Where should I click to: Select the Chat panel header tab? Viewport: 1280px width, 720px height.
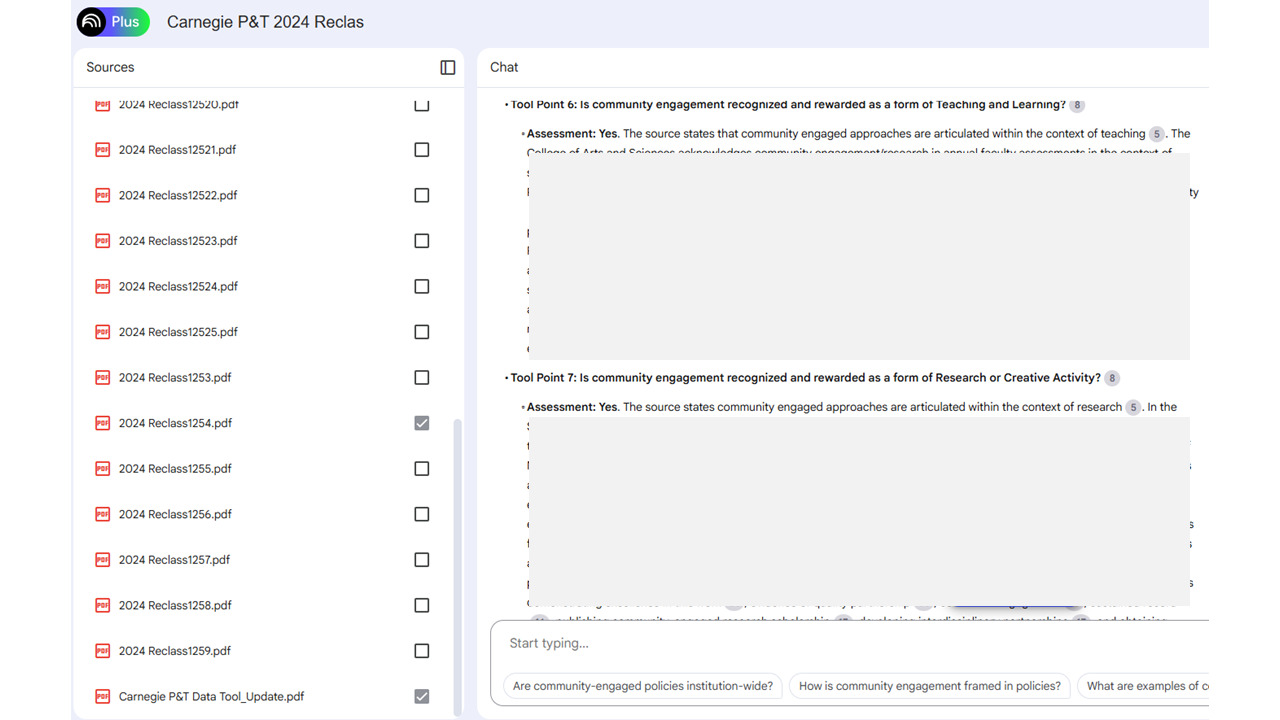504,67
